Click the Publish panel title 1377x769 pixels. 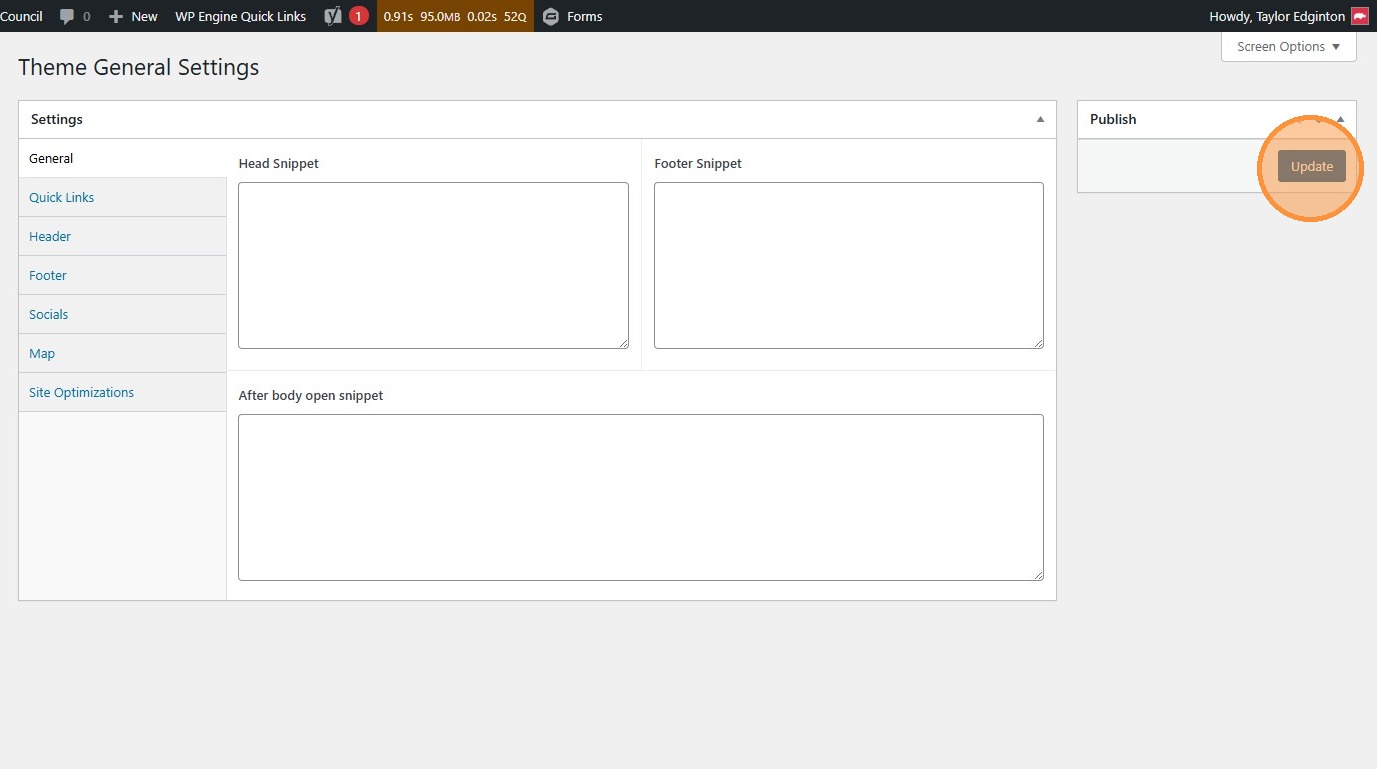coord(1113,119)
